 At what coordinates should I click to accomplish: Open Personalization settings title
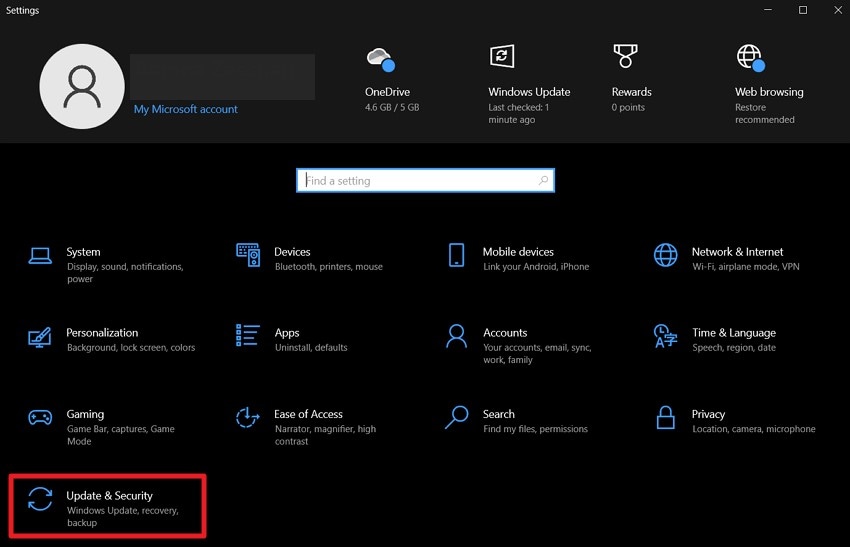102,332
